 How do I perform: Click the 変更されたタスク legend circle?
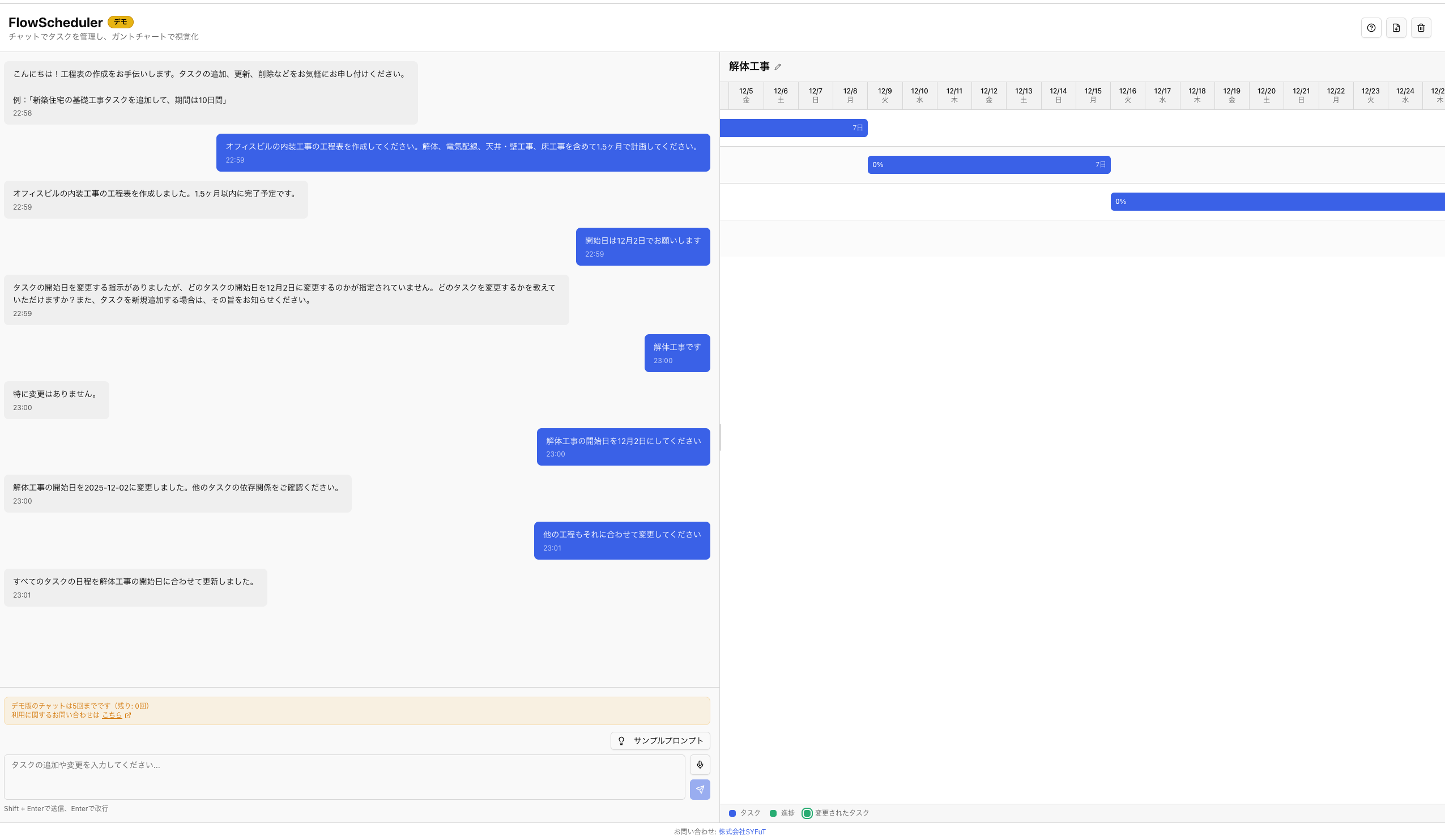(x=806, y=813)
